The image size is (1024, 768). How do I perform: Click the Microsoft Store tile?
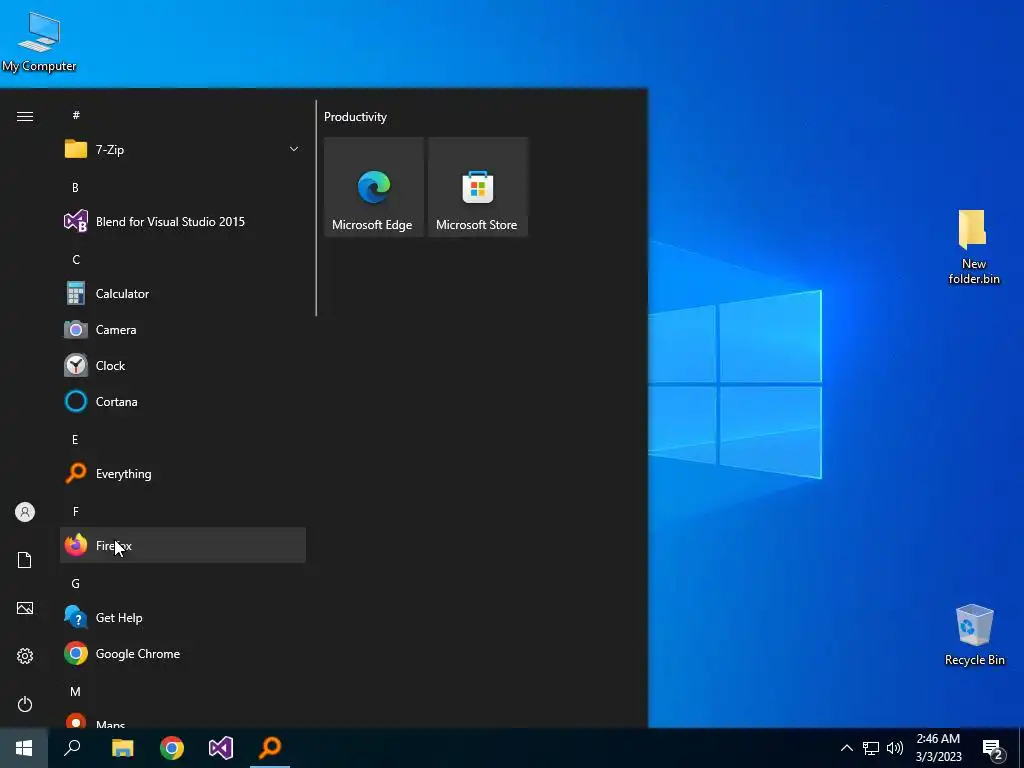point(477,187)
